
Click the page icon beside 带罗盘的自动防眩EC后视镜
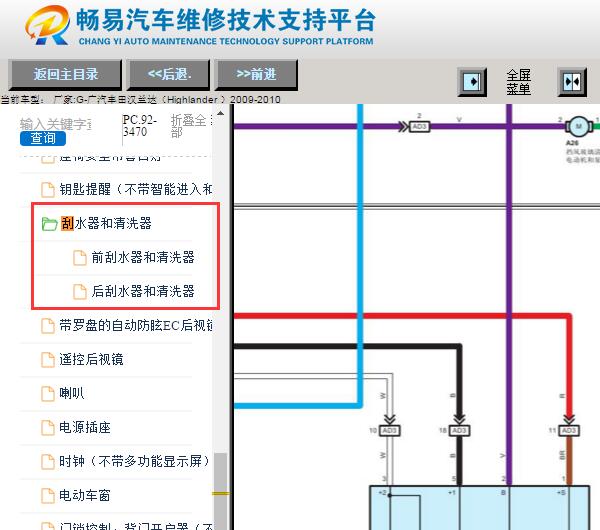click(x=48, y=326)
